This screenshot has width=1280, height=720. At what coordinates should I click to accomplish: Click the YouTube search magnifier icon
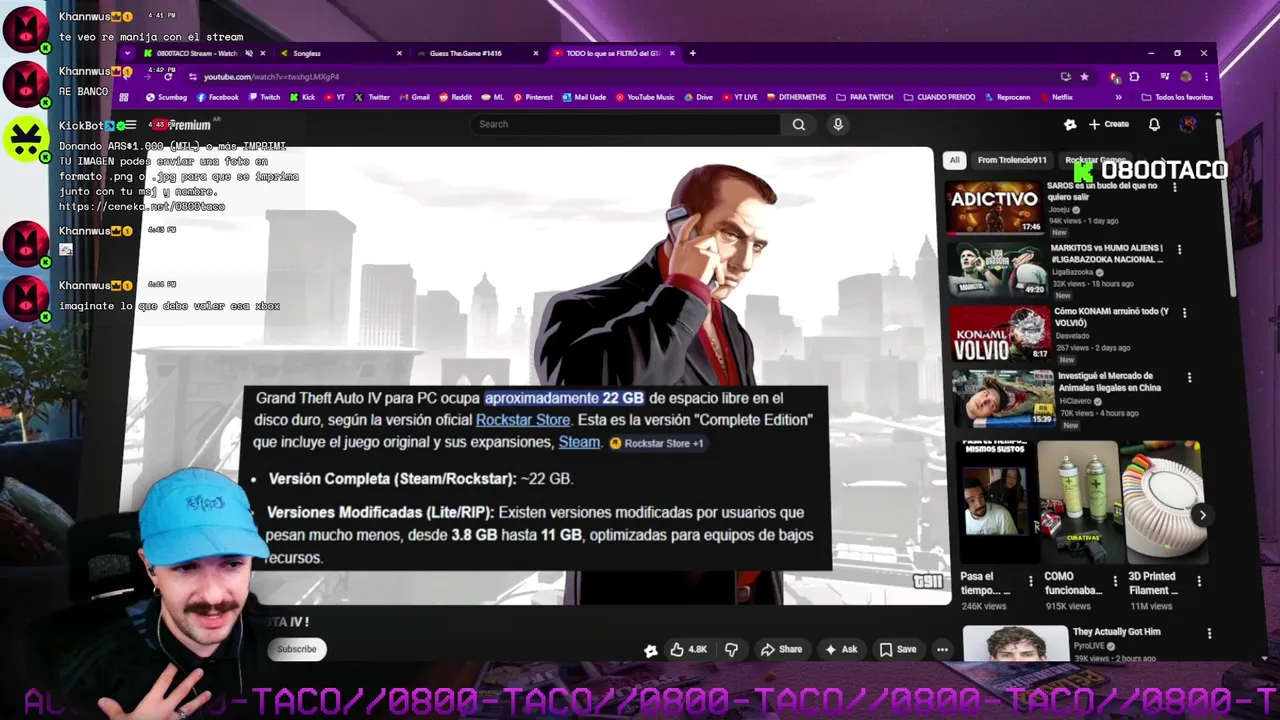pos(798,124)
